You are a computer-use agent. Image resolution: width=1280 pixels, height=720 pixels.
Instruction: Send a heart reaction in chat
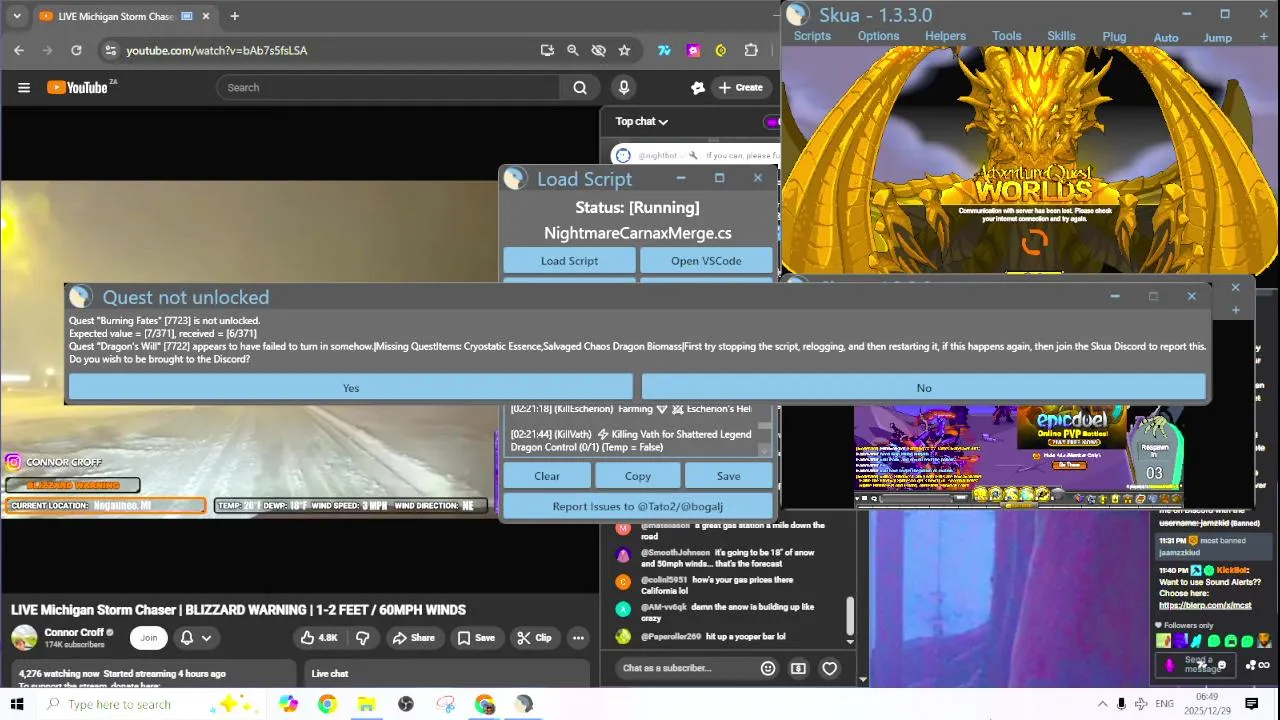829,668
